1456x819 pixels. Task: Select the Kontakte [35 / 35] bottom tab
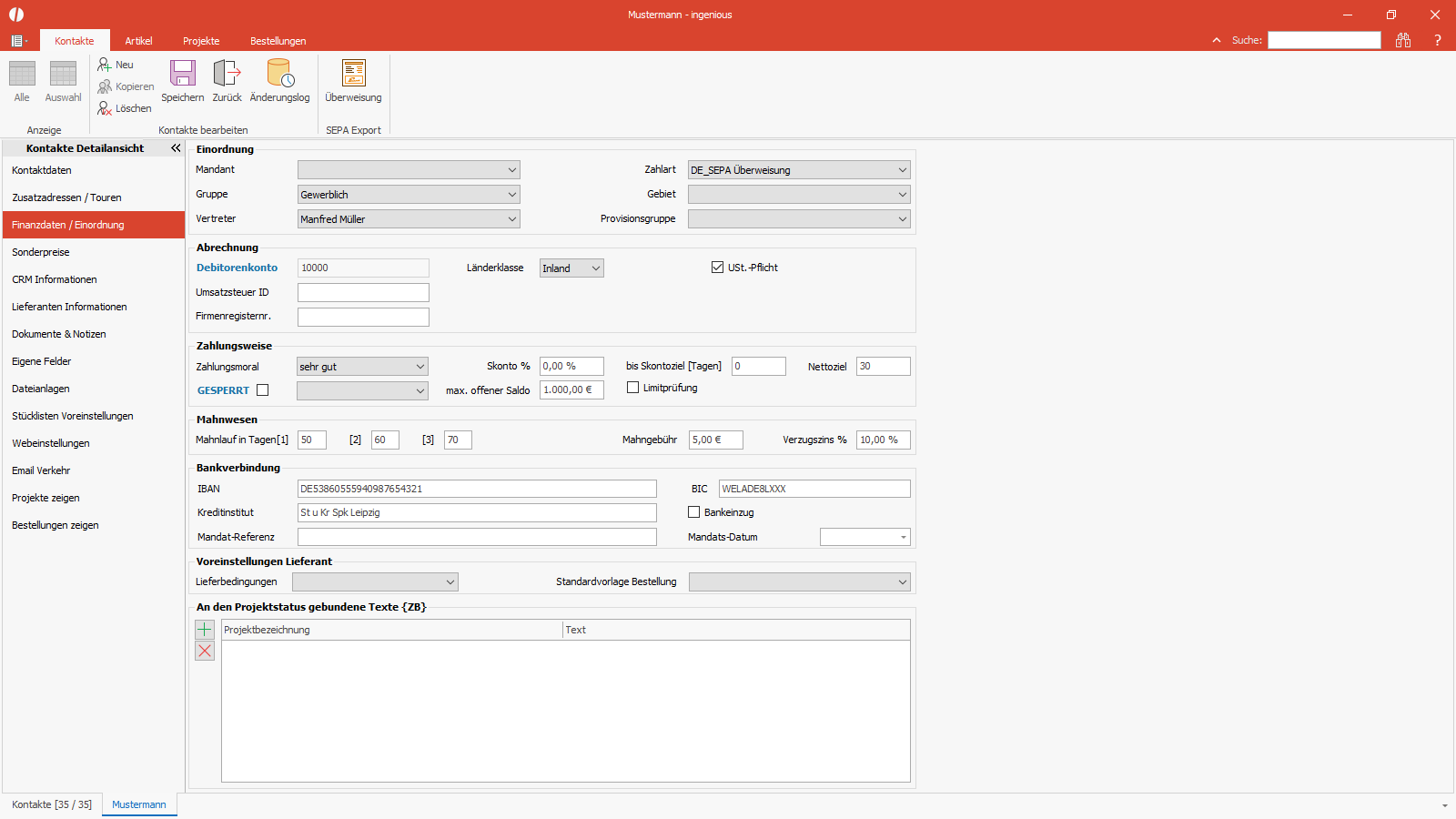click(x=52, y=804)
